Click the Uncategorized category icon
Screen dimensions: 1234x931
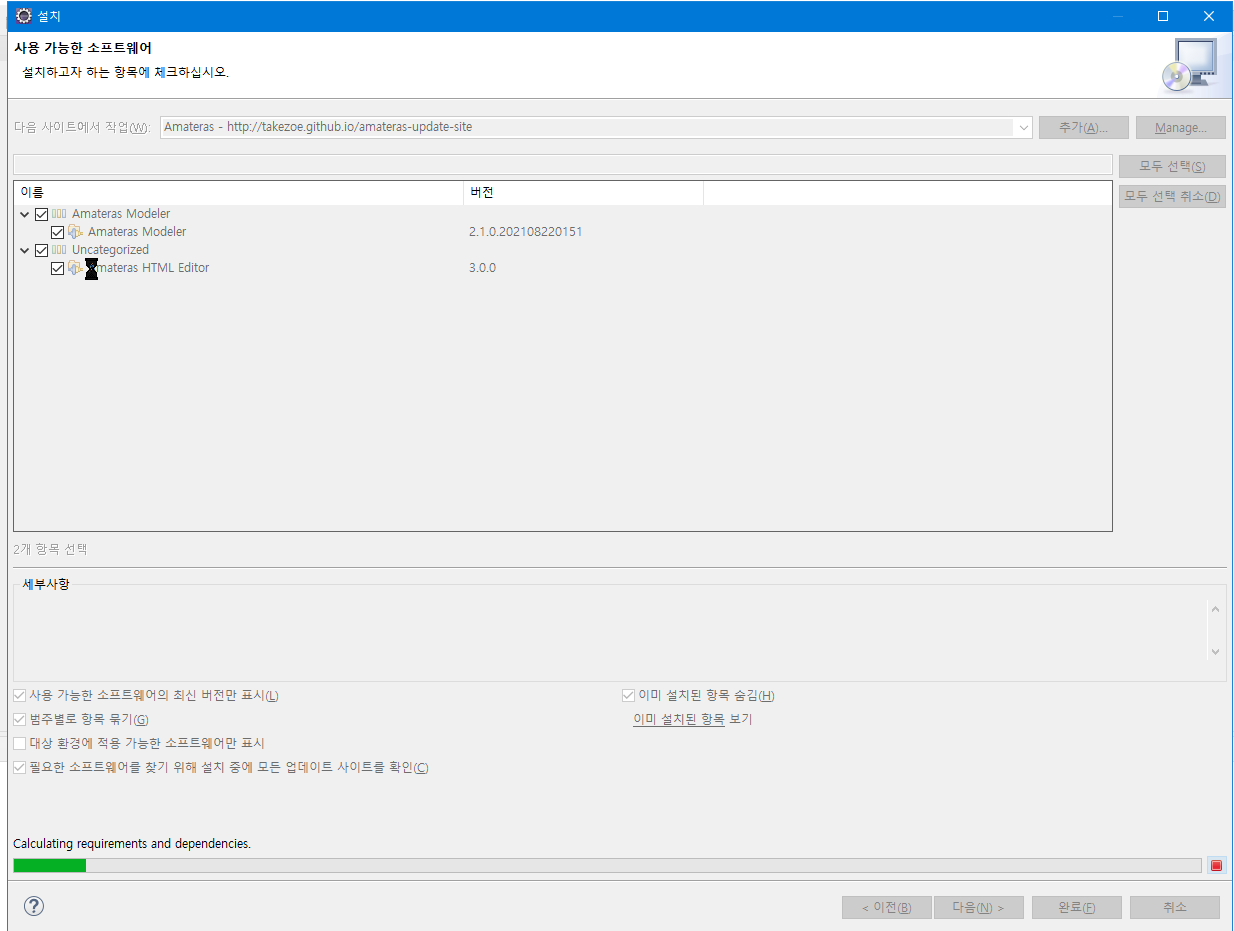(59, 250)
